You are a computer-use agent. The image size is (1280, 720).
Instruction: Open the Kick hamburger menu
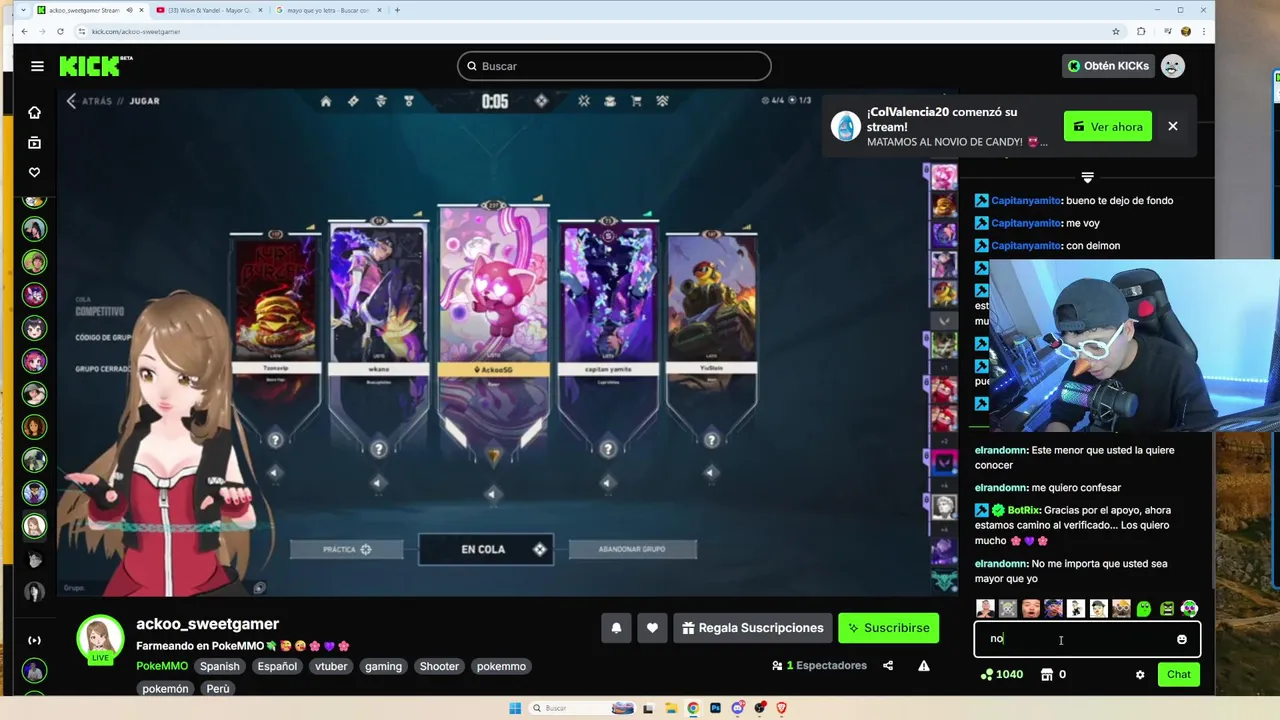pos(37,66)
